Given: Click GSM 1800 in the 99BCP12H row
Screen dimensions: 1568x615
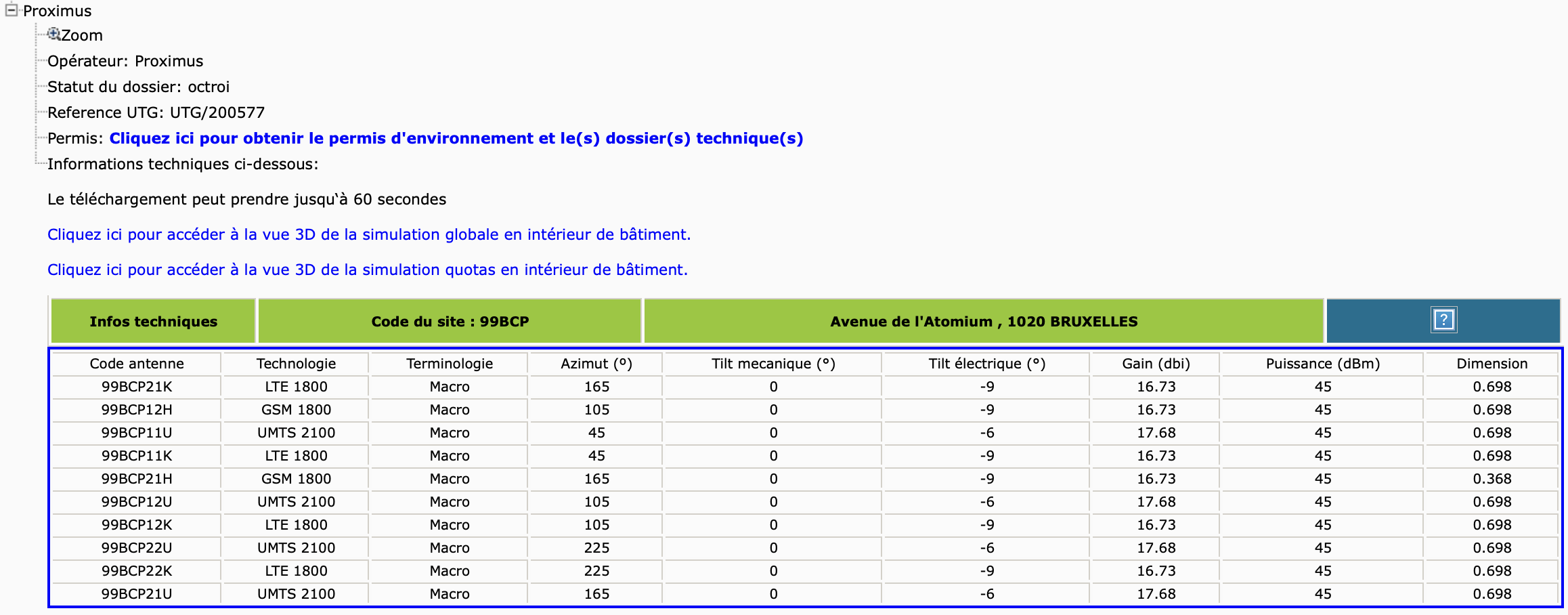Looking at the screenshot, I should click(x=296, y=410).
